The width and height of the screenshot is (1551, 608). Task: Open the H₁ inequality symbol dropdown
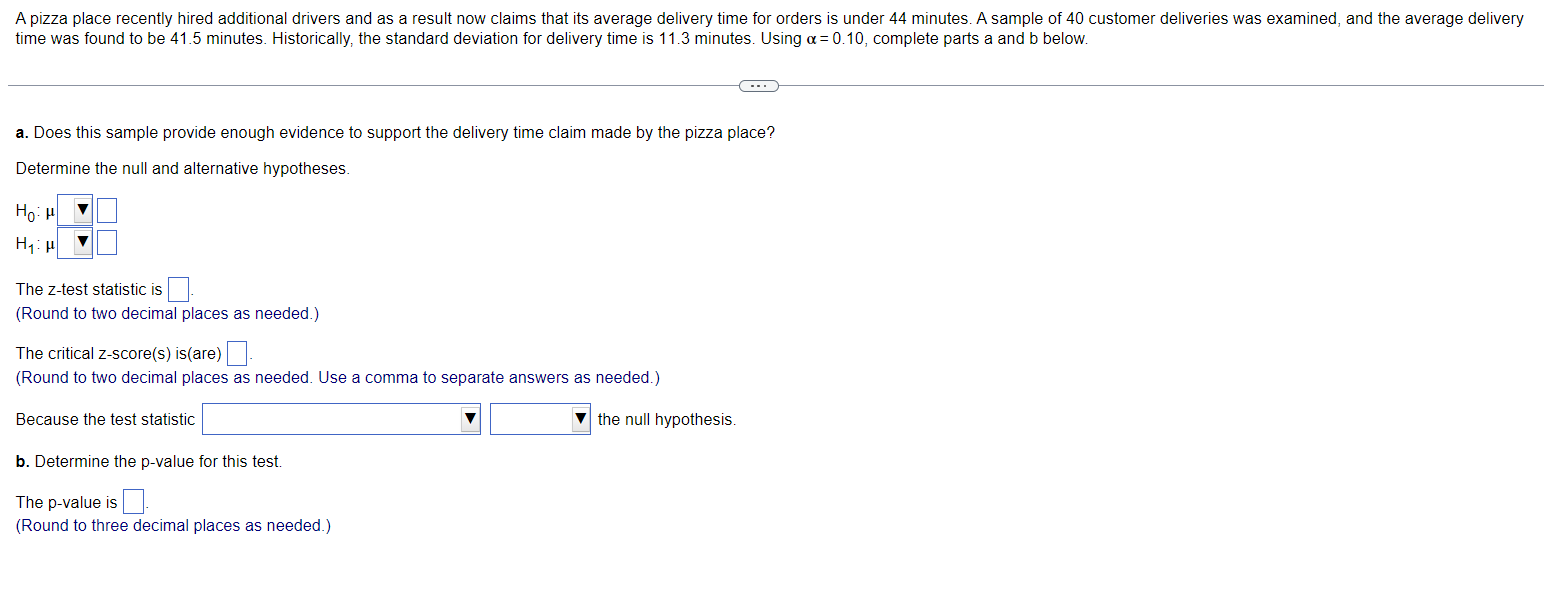74,242
